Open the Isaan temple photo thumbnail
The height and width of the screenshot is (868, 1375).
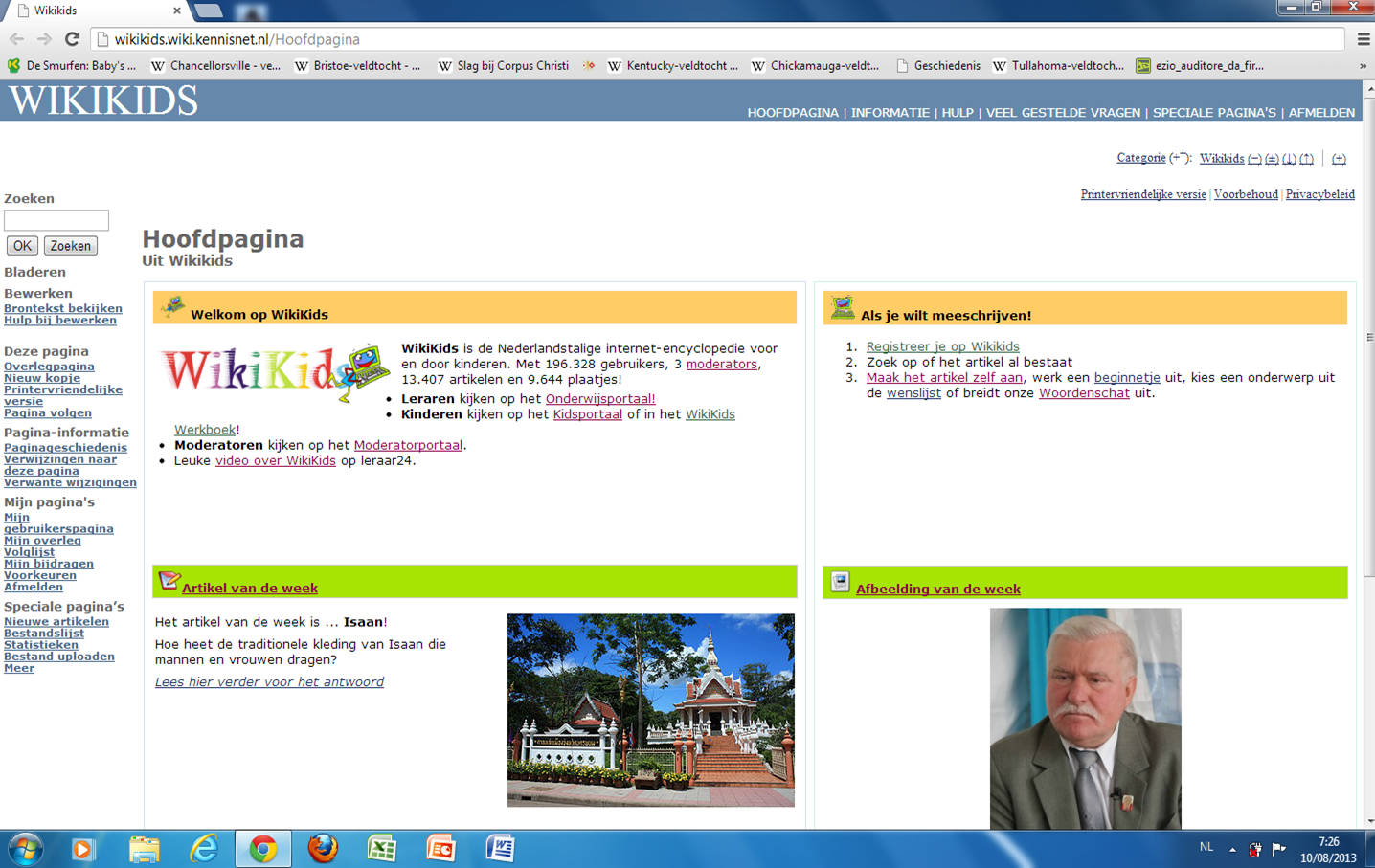coord(651,710)
